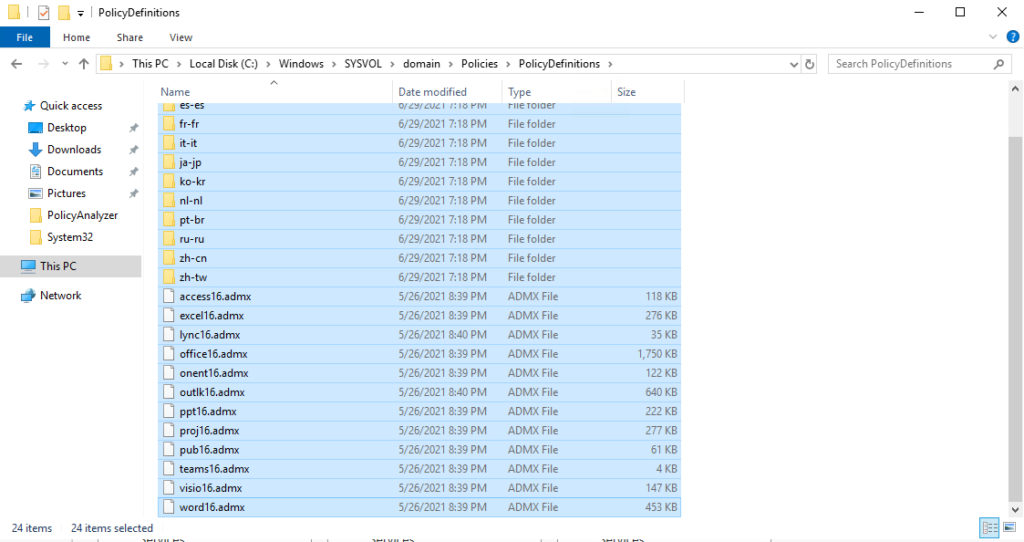Click the search magnifier icon
1024x542 pixels.
(999, 64)
